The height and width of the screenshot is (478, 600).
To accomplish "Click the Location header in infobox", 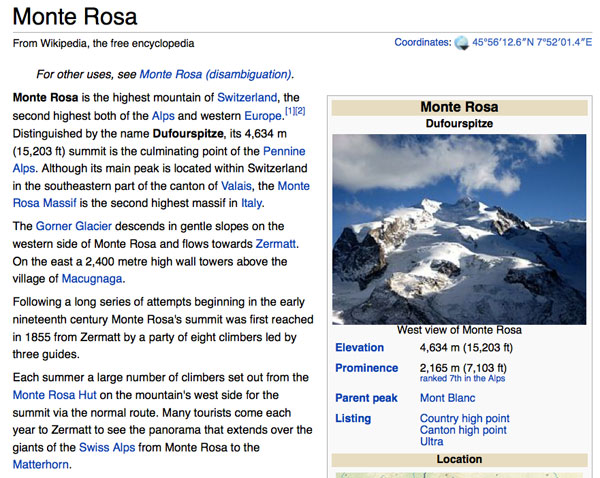I will (x=459, y=459).
